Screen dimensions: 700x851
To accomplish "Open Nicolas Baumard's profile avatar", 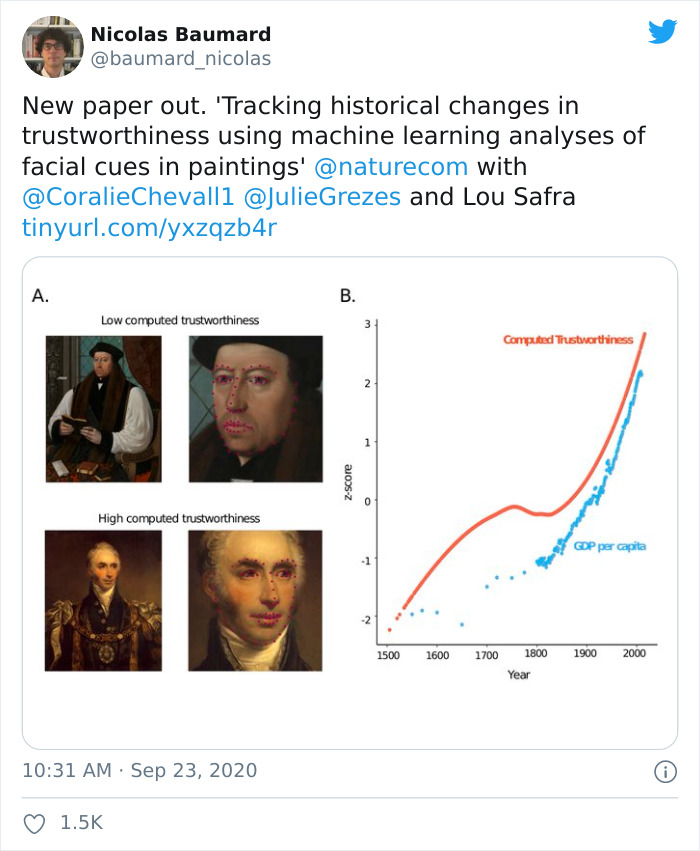I will pyautogui.click(x=52, y=45).
